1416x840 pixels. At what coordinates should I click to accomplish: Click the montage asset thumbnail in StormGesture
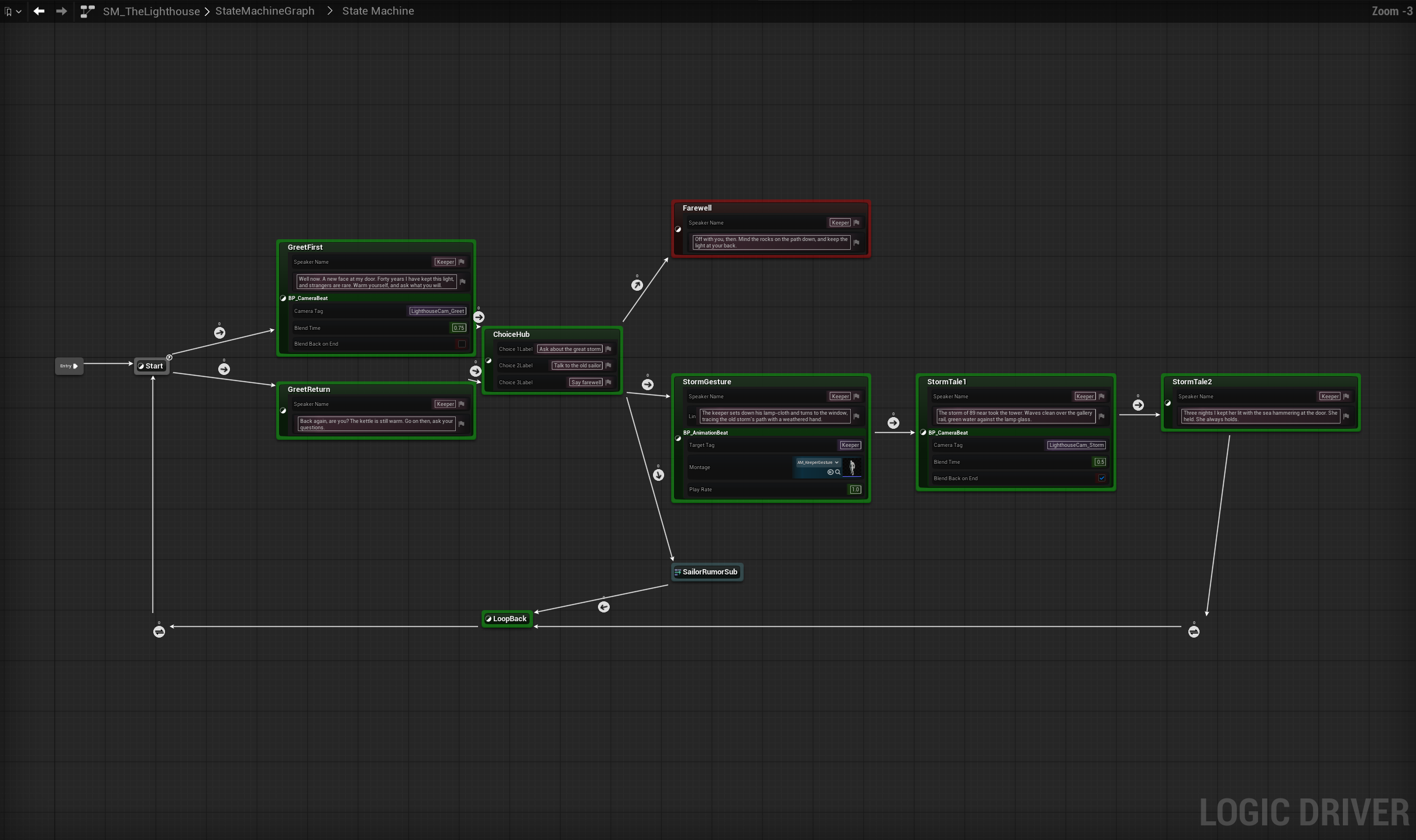click(x=852, y=467)
